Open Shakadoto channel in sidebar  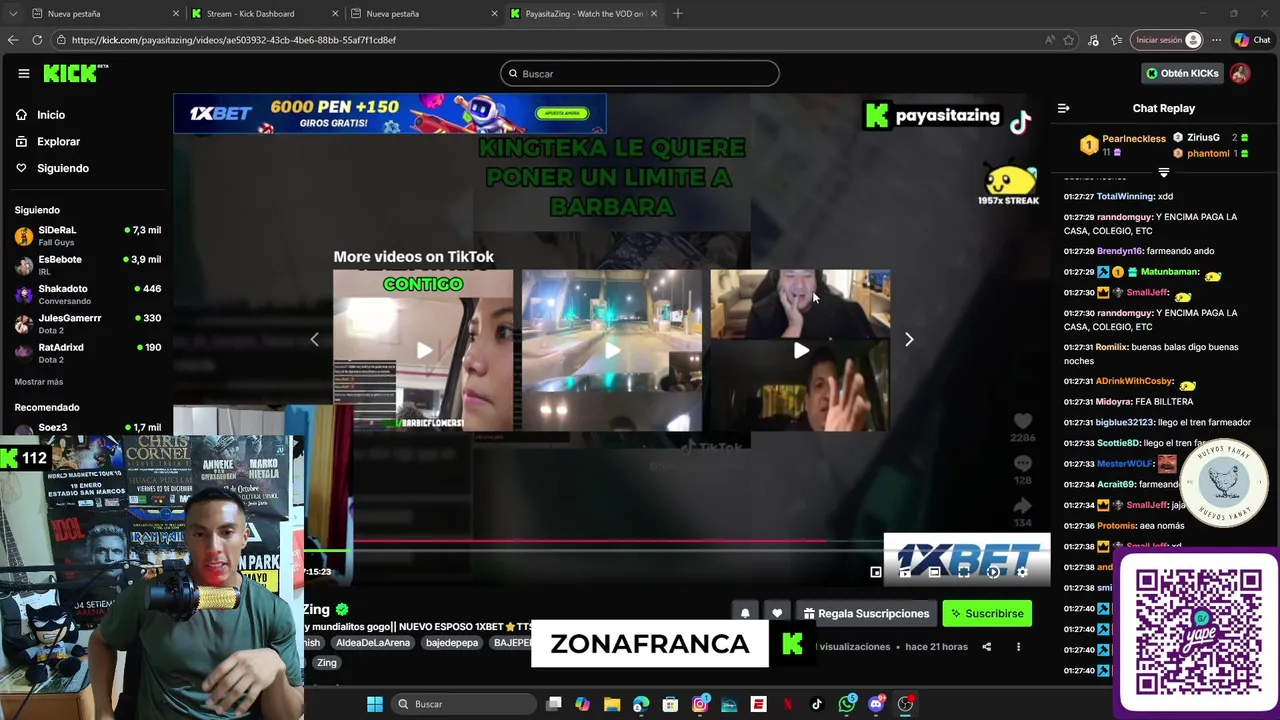click(88, 294)
